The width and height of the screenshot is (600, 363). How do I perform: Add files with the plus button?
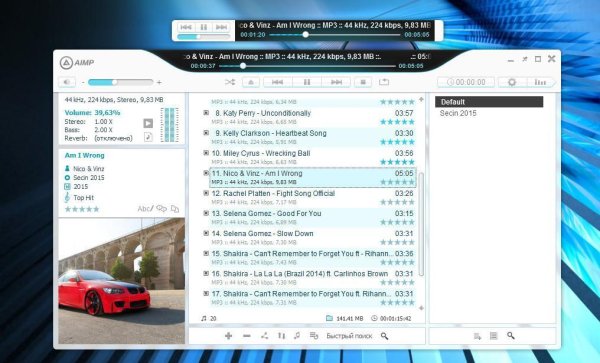click(x=228, y=336)
